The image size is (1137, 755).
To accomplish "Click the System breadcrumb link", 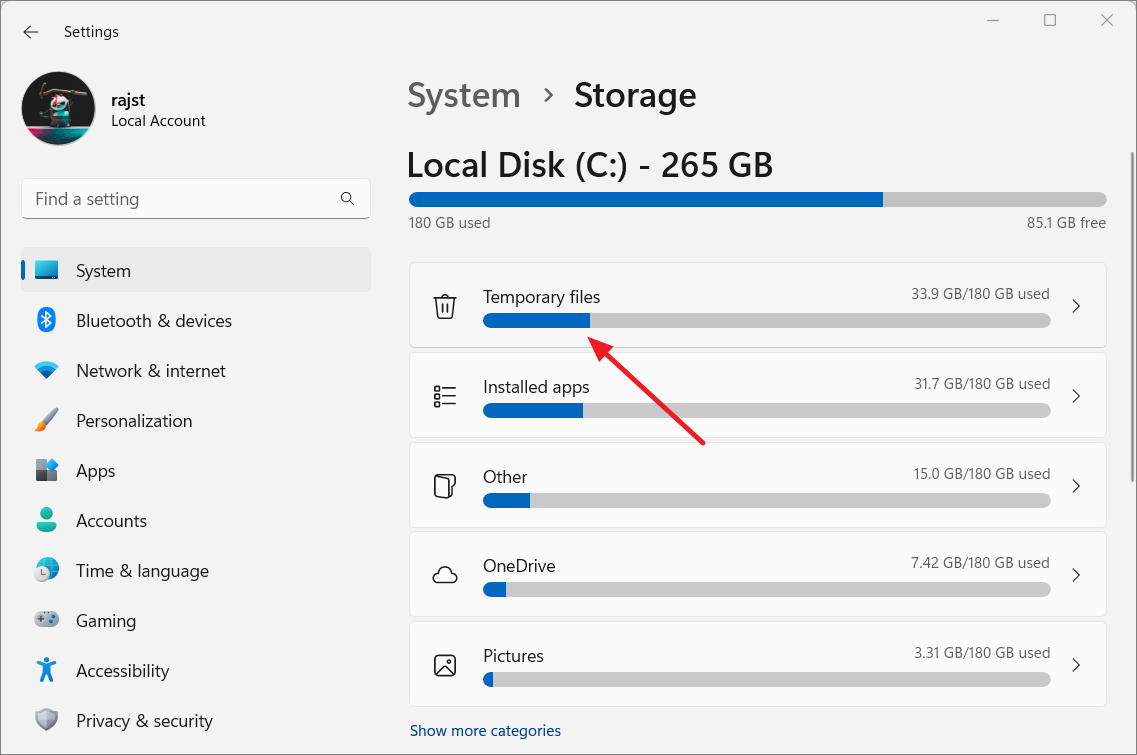I will coord(464,96).
